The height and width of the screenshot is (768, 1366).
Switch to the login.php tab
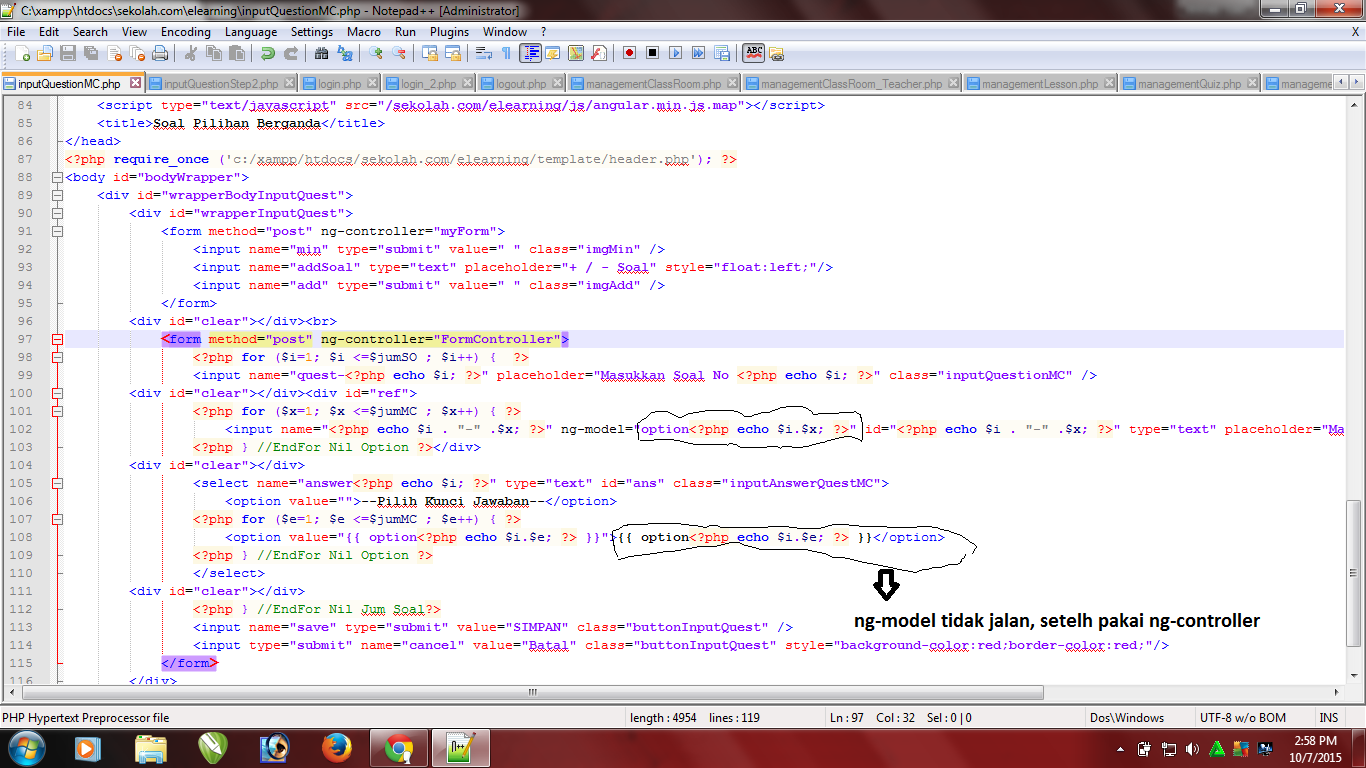[340, 84]
